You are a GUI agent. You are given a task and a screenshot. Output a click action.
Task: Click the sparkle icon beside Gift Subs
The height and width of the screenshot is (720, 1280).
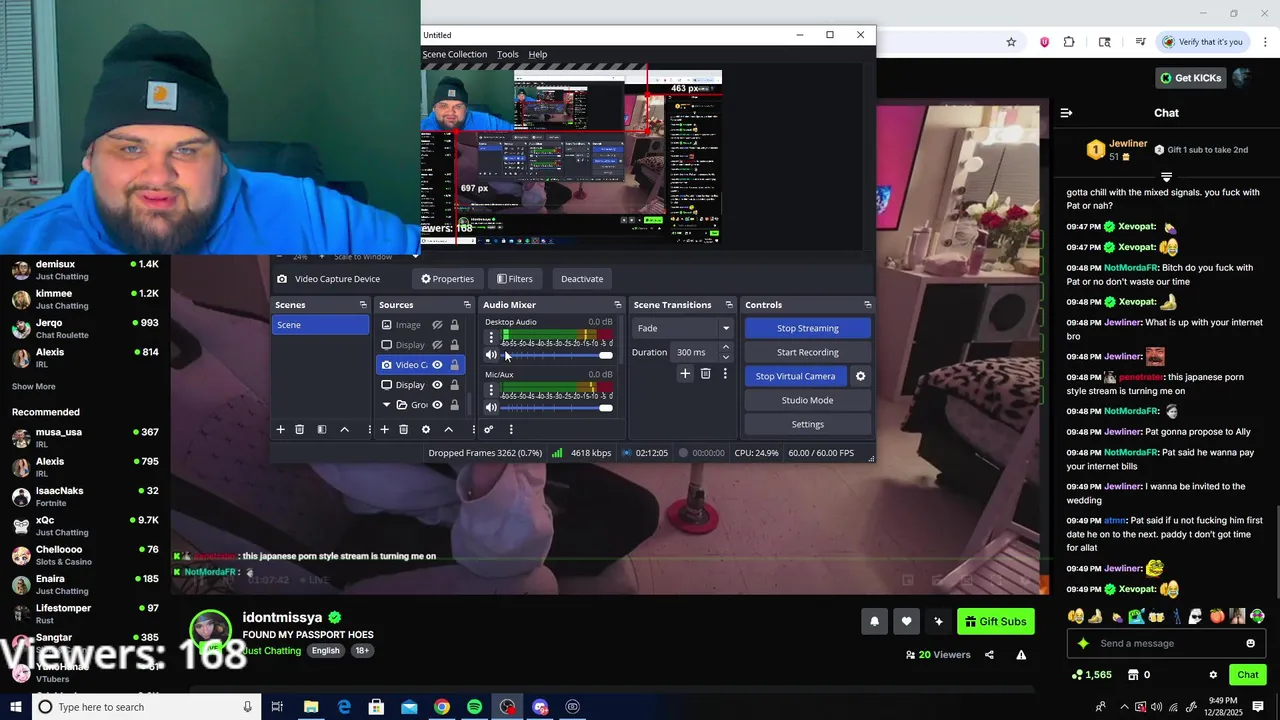(938, 622)
